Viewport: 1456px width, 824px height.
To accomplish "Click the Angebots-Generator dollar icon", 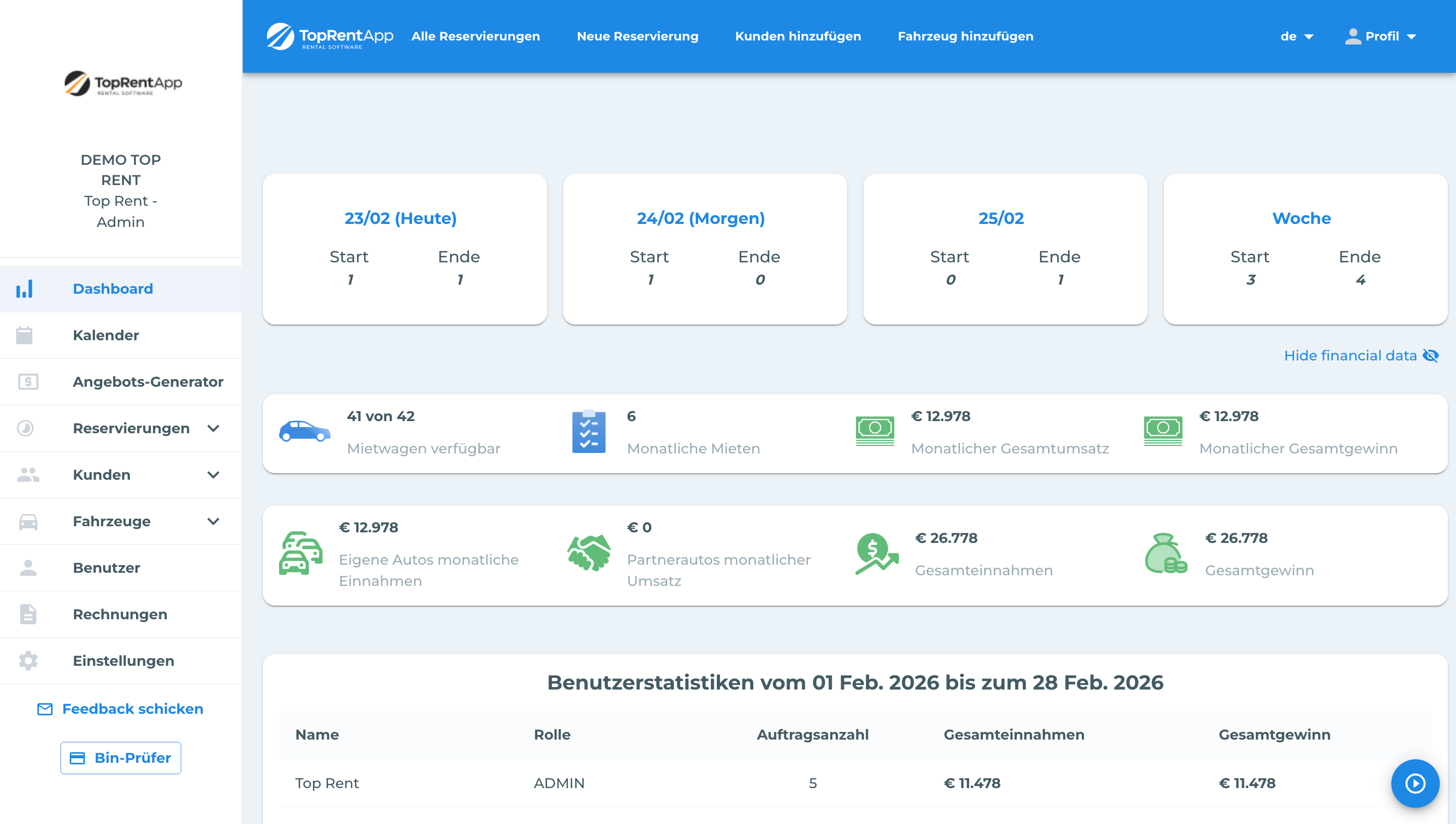I will tap(28, 382).
